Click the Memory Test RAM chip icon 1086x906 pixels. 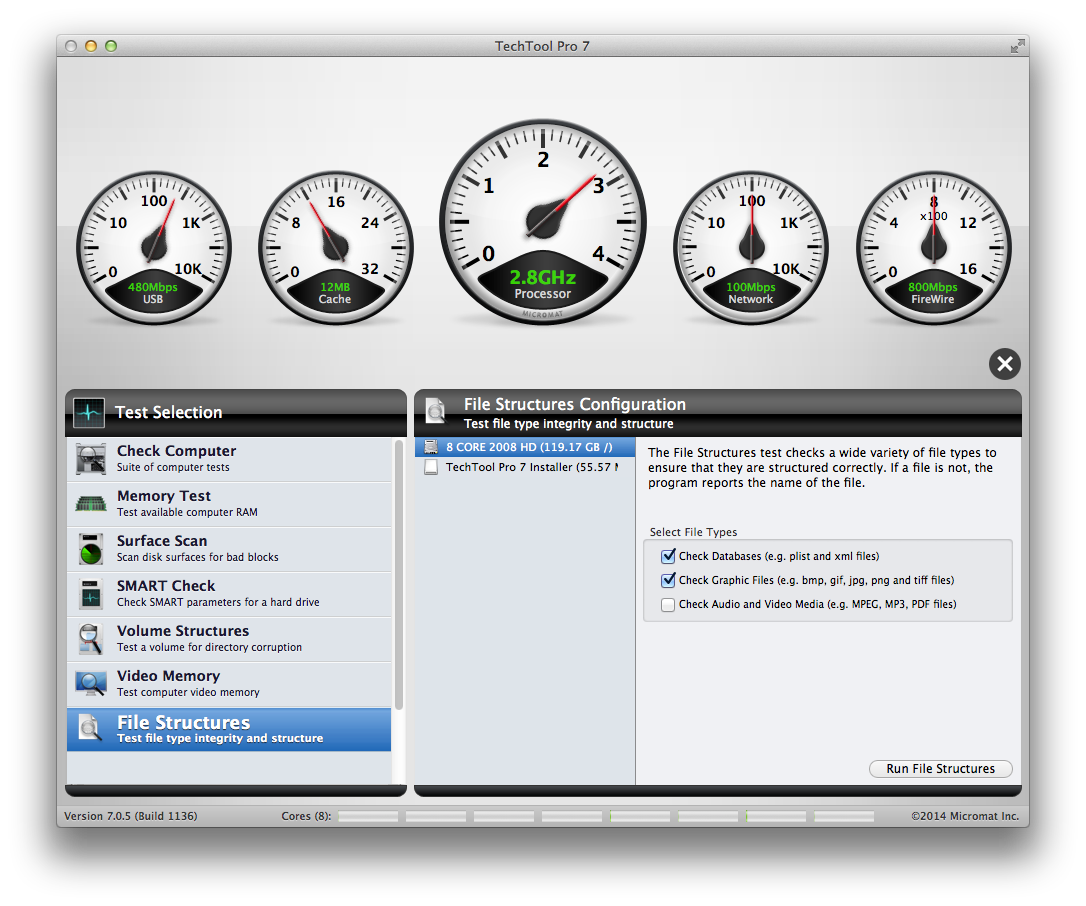tap(91, 504)
